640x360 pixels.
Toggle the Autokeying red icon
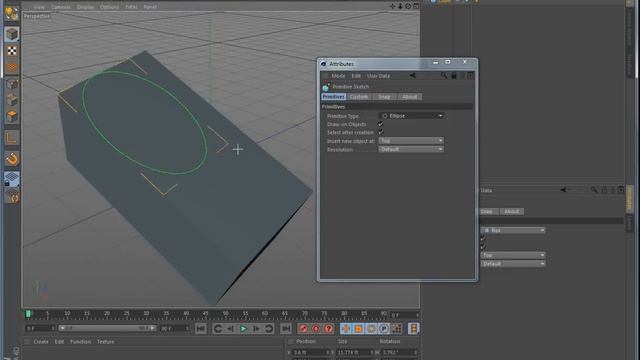click(x=316, y=329)
